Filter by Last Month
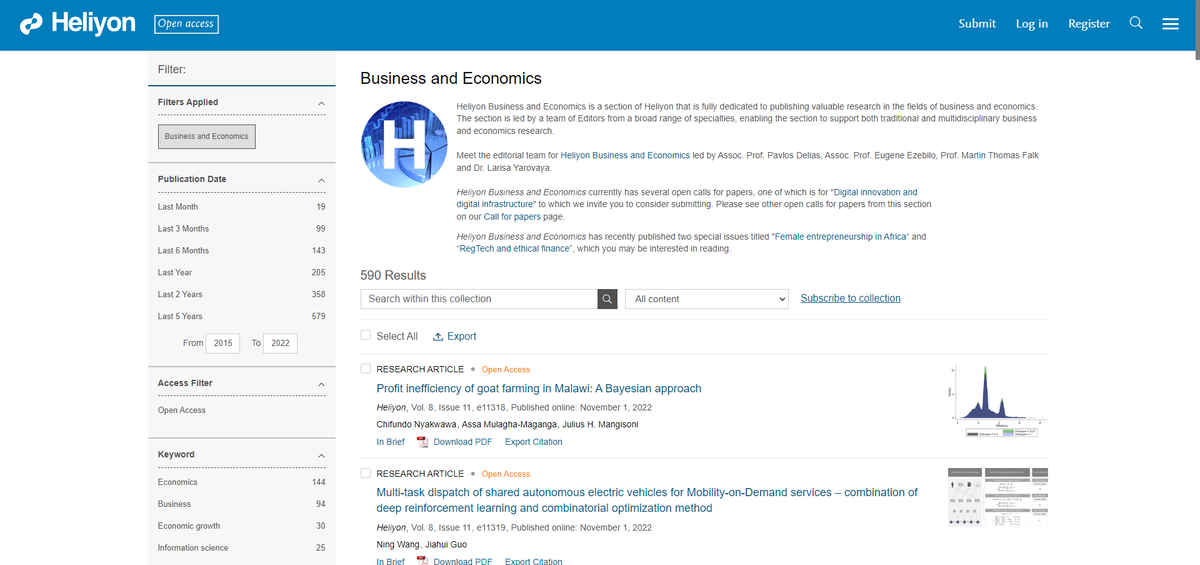The image size is (1200, 565). [178, 207]
